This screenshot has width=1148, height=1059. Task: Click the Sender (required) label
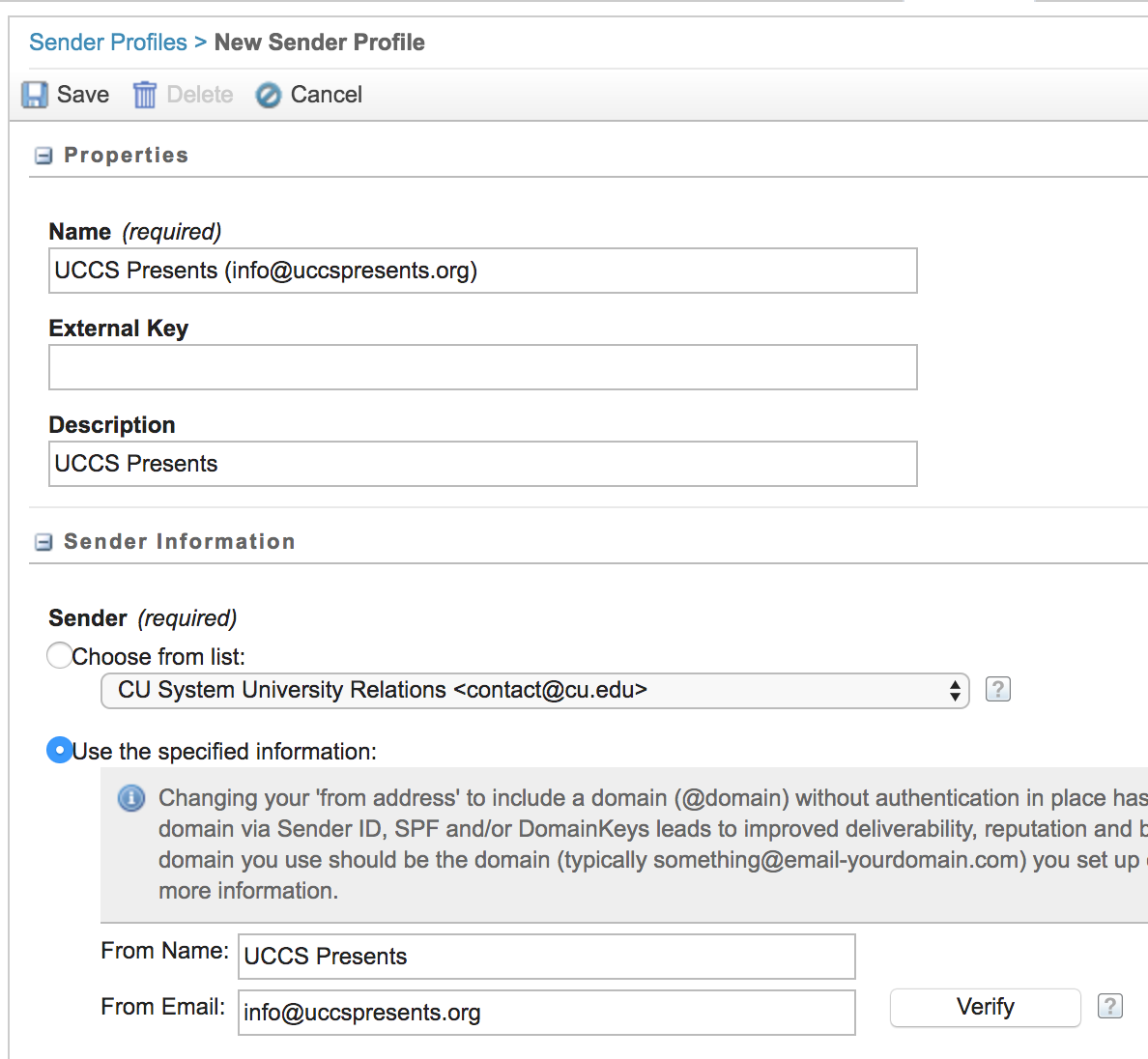[x=143, y=618]
